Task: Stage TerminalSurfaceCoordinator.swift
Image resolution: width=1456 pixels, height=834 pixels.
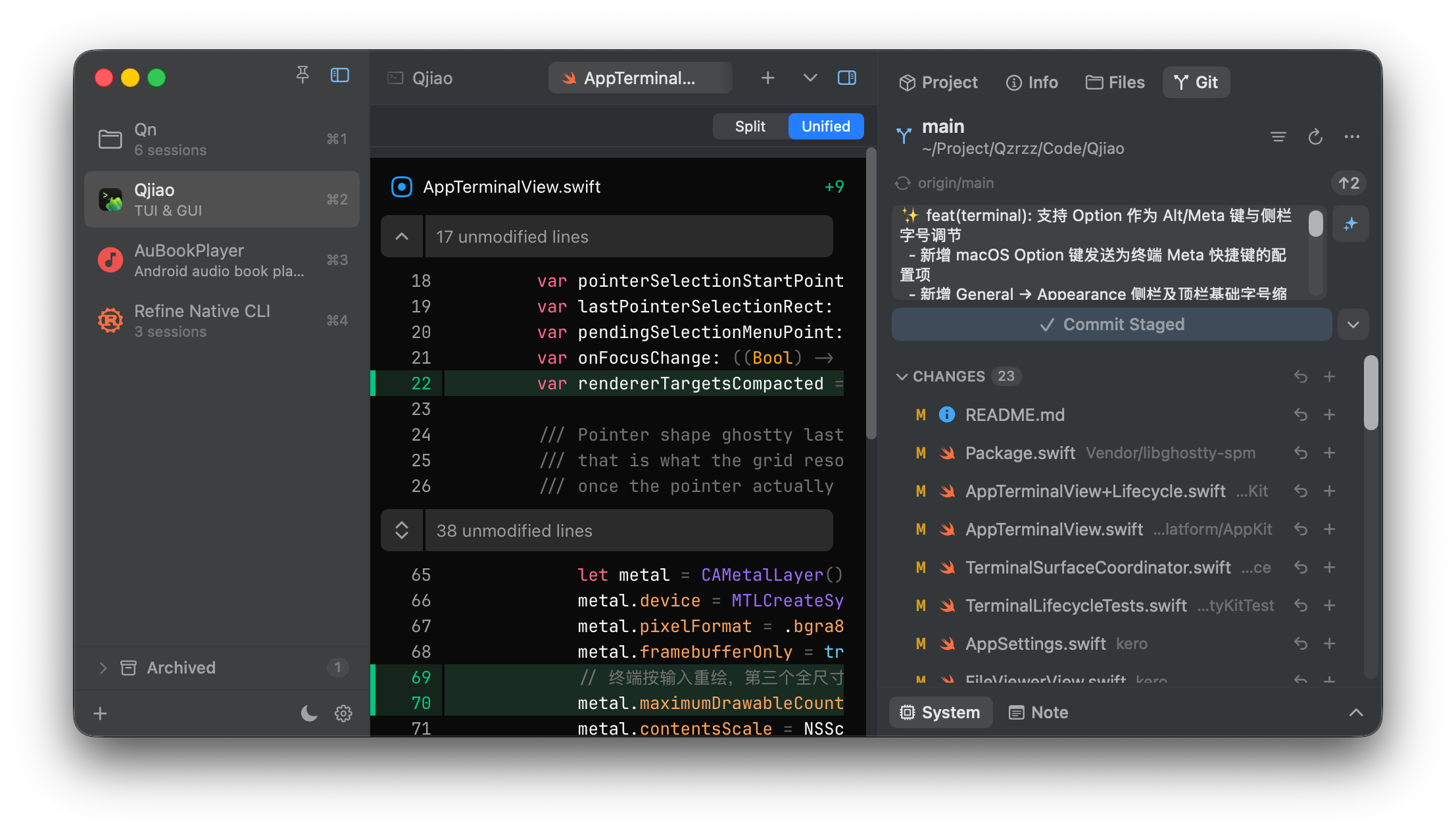Action: pos(1330,567)
